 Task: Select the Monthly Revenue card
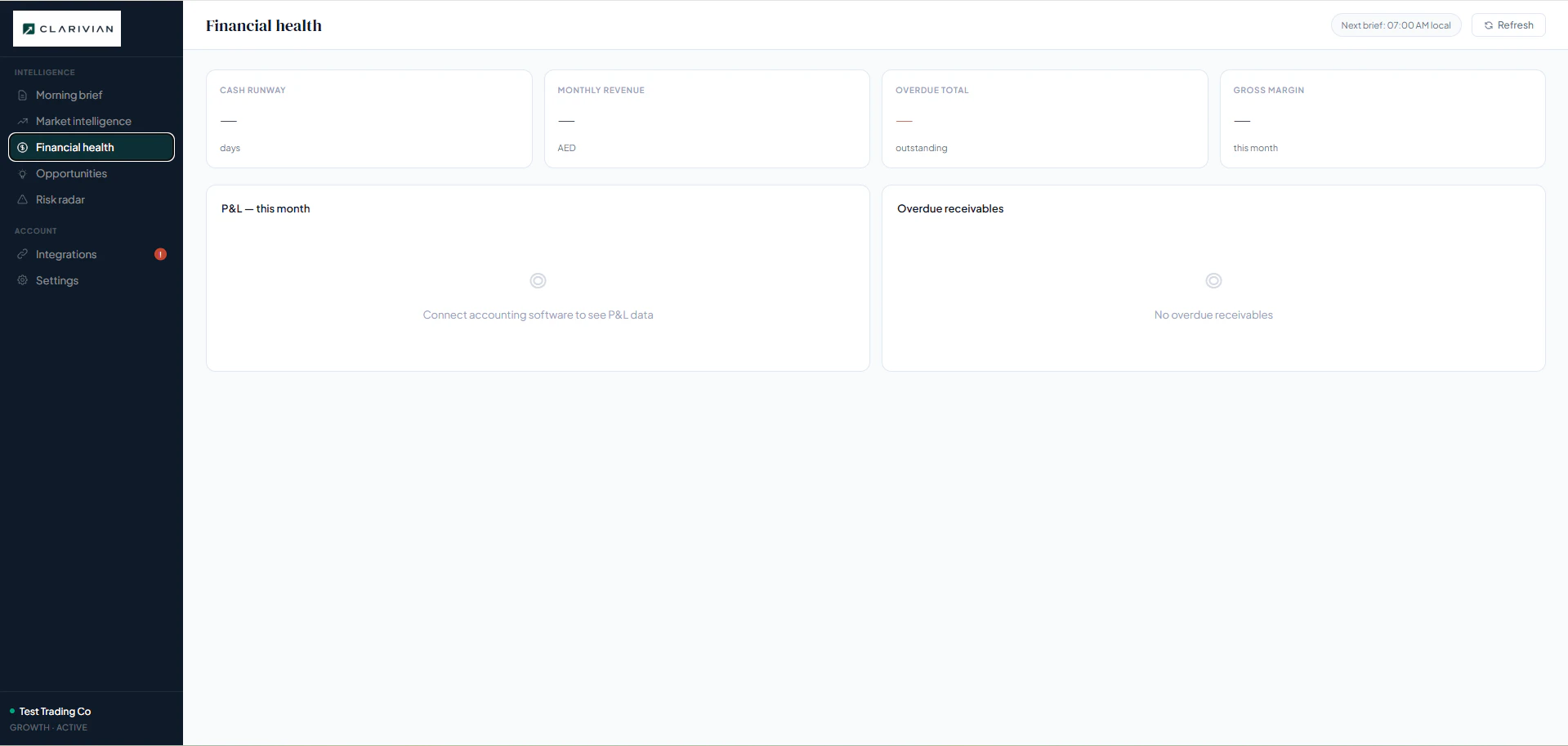pyautogui.click(x=707, y=119)
